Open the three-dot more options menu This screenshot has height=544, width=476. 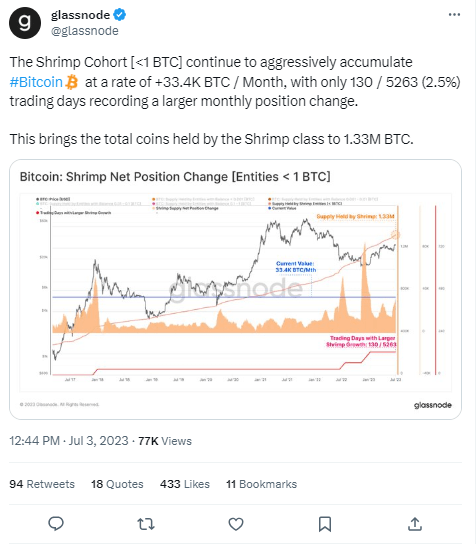tap(454, 15)
